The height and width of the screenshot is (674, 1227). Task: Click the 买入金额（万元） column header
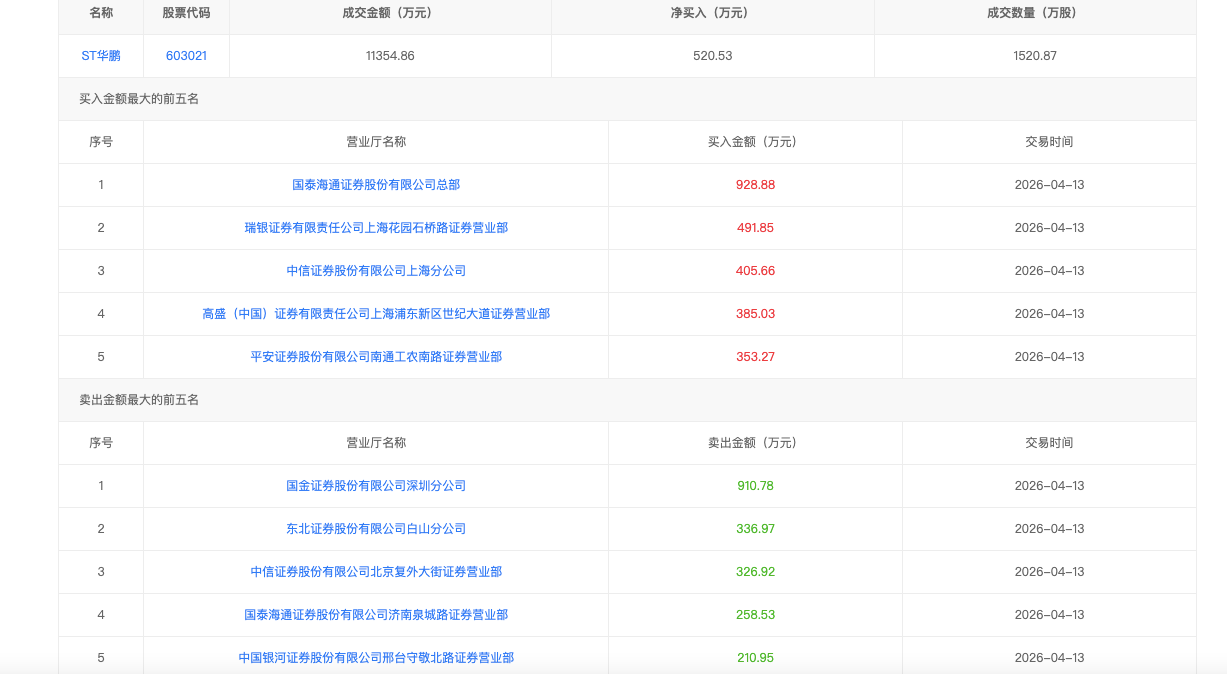coord(755,142)
